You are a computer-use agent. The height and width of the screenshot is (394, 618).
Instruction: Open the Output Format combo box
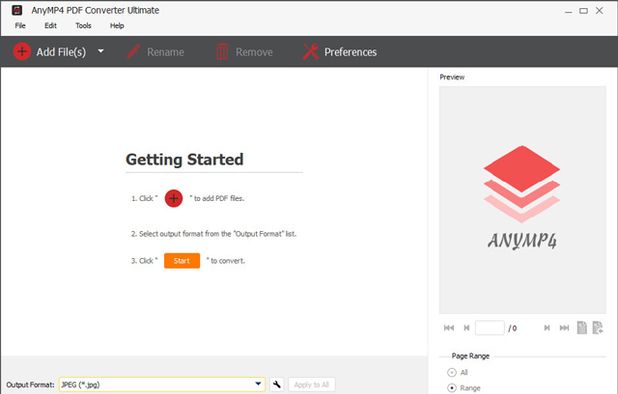click(x=162, y=384)
